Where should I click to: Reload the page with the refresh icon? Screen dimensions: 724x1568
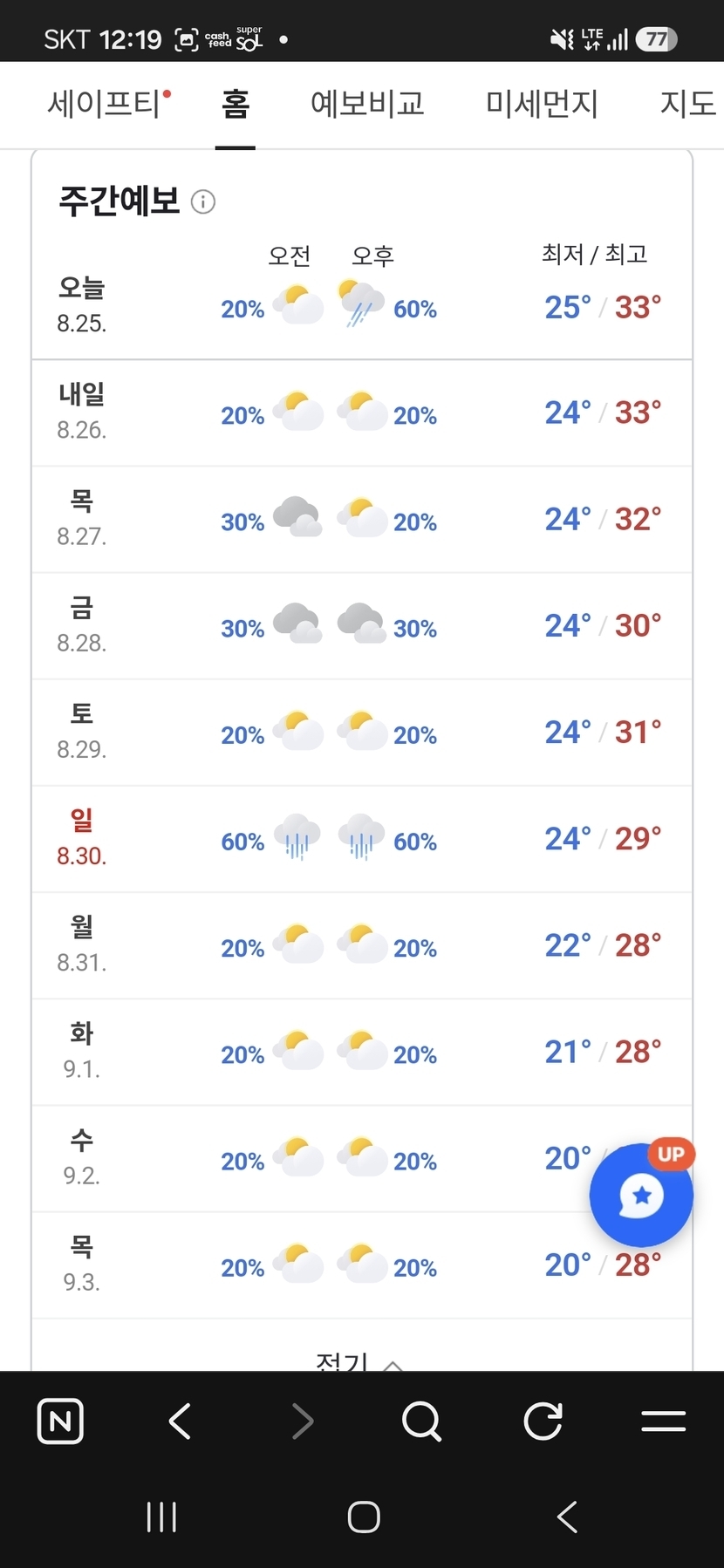[543, 1421]
